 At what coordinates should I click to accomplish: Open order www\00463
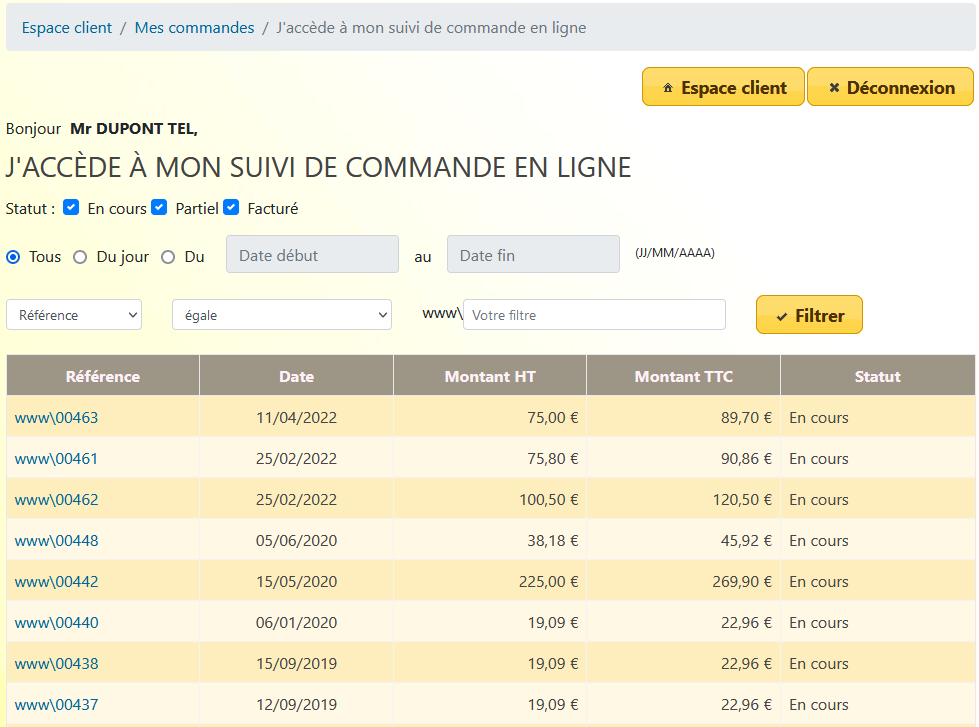tap(57, 418)
